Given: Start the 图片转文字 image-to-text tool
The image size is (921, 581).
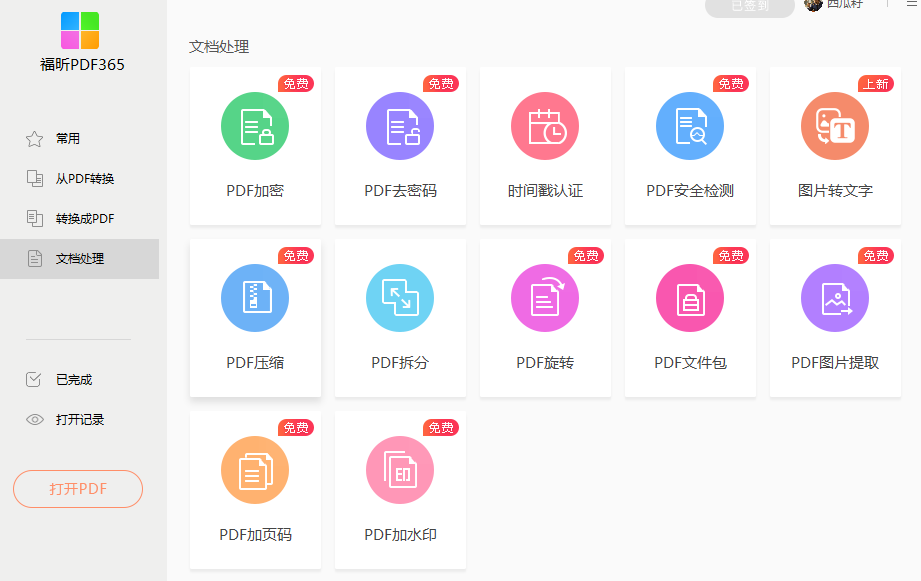Looking at the screenshot, I should tap(835, 146).
